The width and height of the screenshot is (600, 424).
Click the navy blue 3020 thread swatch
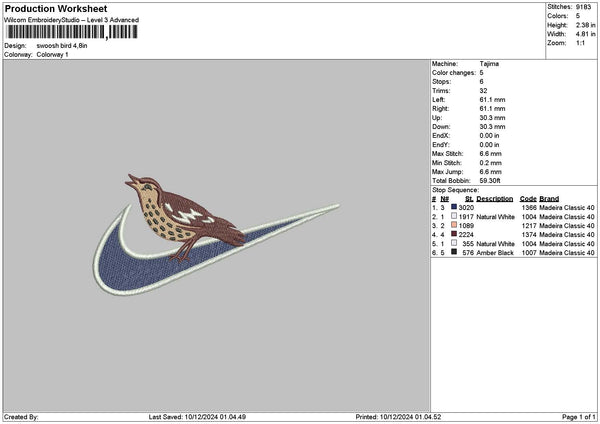(454, 207)
